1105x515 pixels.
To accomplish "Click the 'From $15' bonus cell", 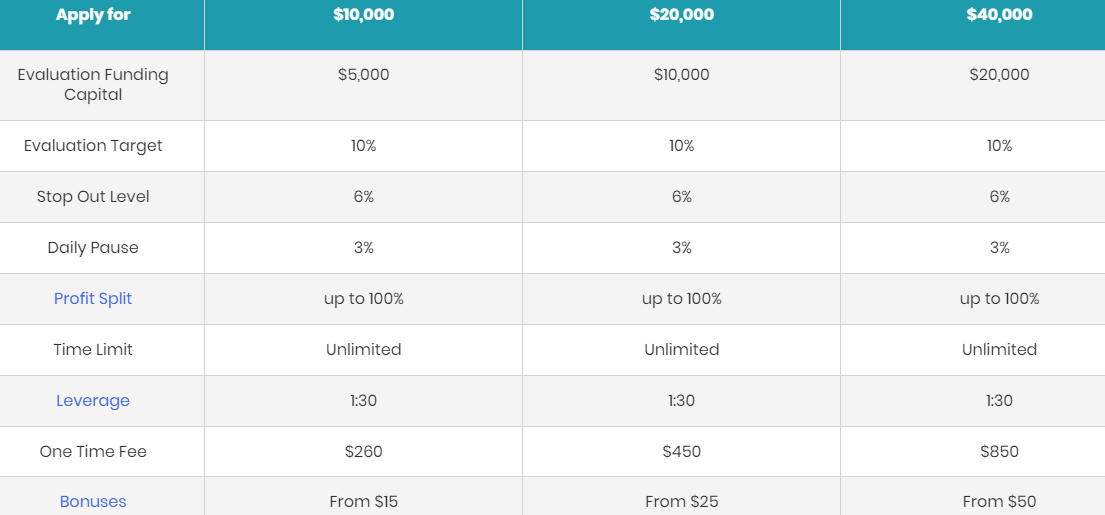I will 363,502.
